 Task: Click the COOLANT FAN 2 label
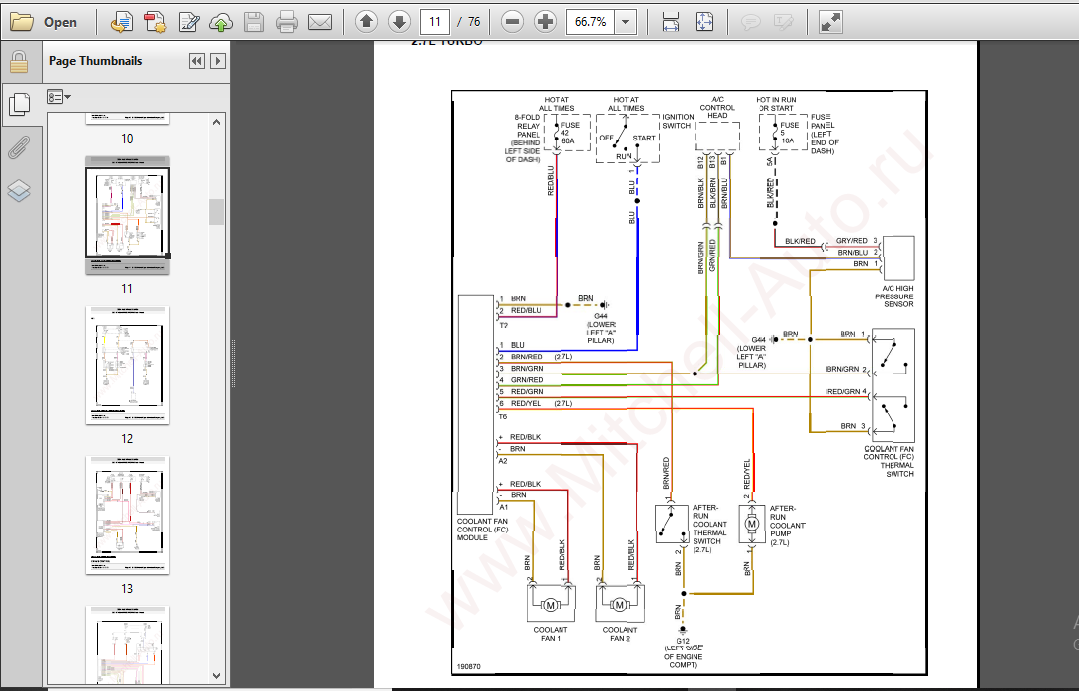[620, 634]
